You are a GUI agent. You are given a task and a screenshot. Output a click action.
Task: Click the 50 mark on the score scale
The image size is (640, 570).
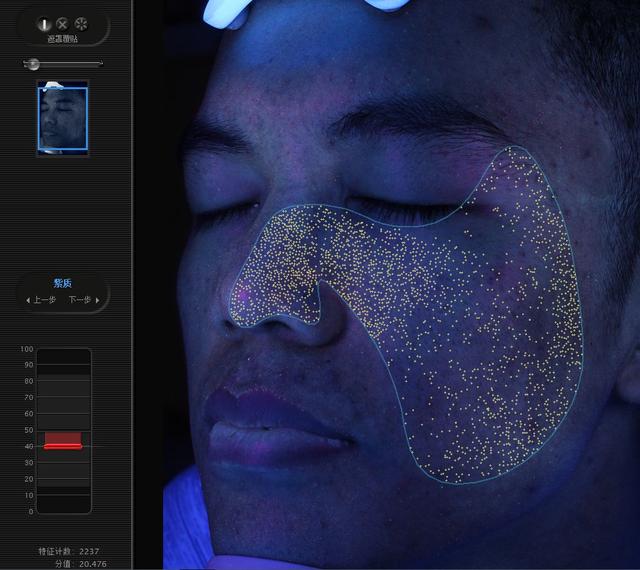pyautogui.click(x=29, y=430)
